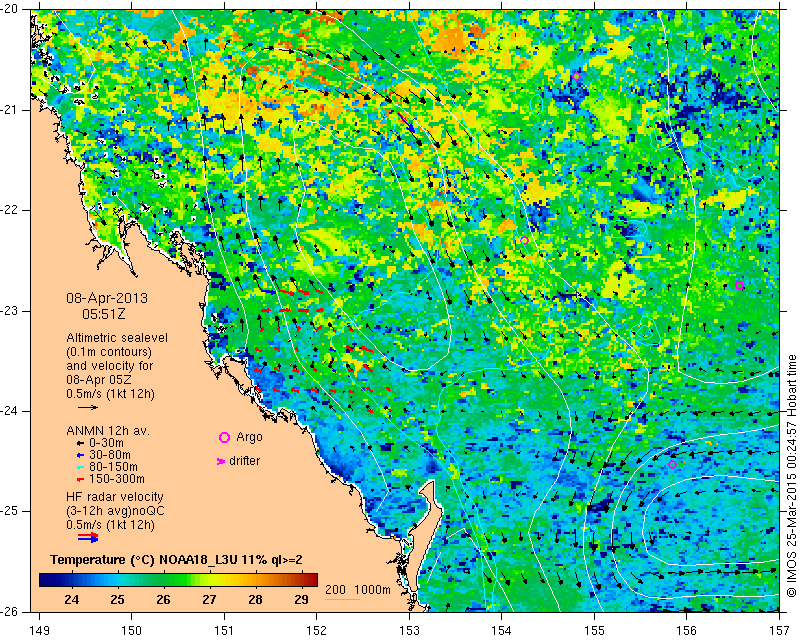Image resolution: width=800 pixels, height=640 pixels.
Task: Select the Argo float marker near 155.8E, 24.5S
Action: click(672, 464)
